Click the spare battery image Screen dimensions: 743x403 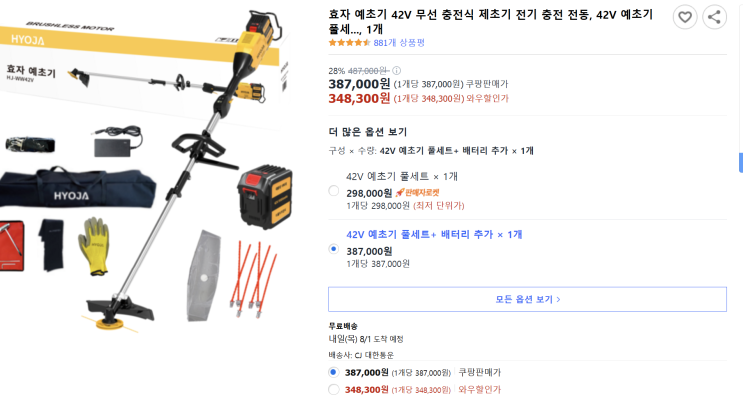point(265,196)
